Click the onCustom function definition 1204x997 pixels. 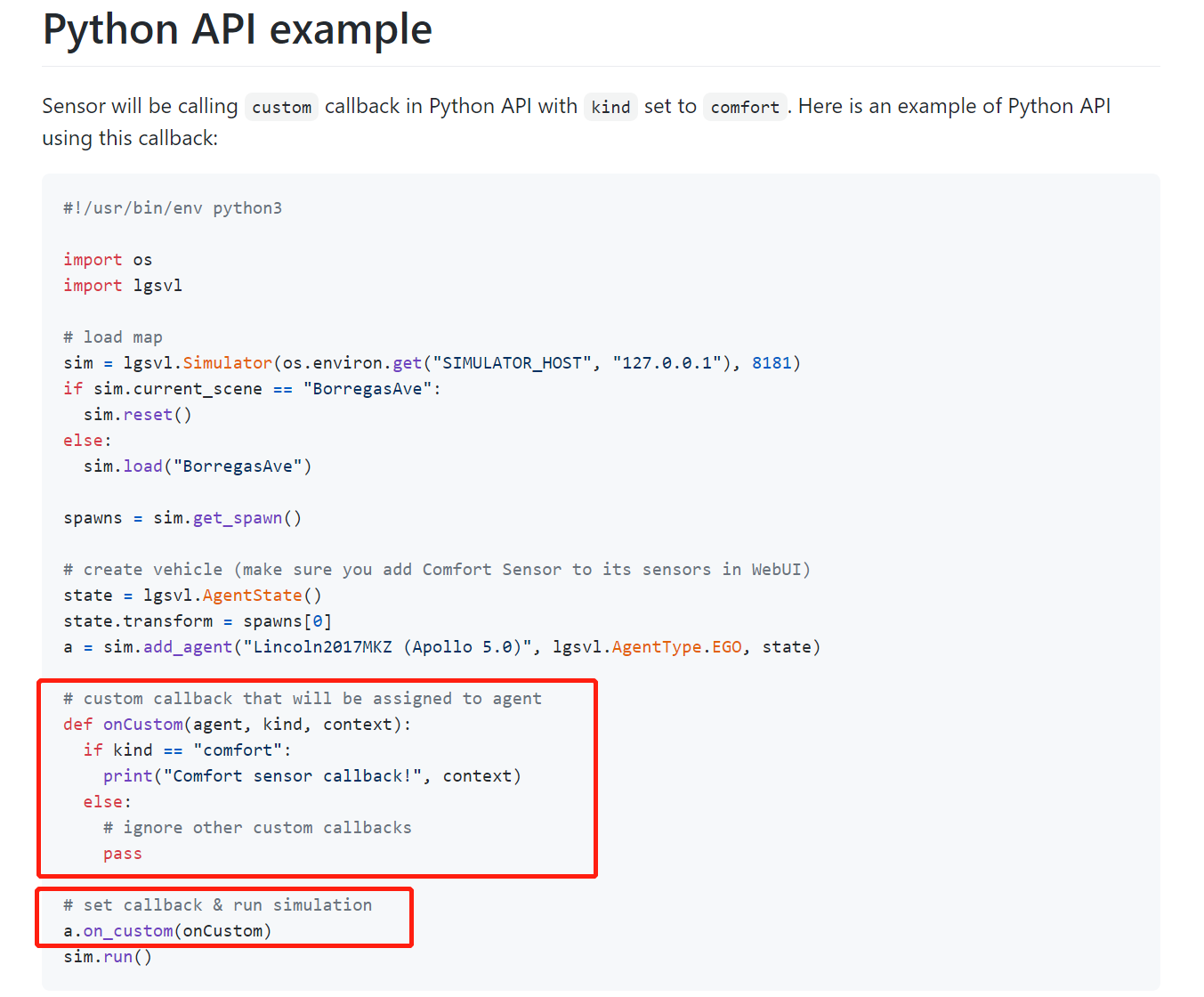tap(142, 724)
